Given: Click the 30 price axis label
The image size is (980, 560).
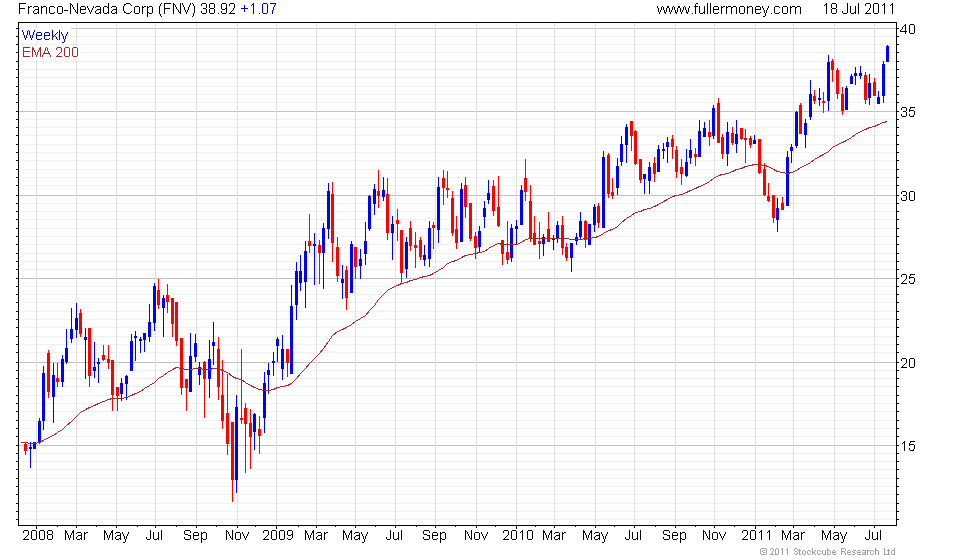Looking at the screenshot, I should [x=908, y=196].
